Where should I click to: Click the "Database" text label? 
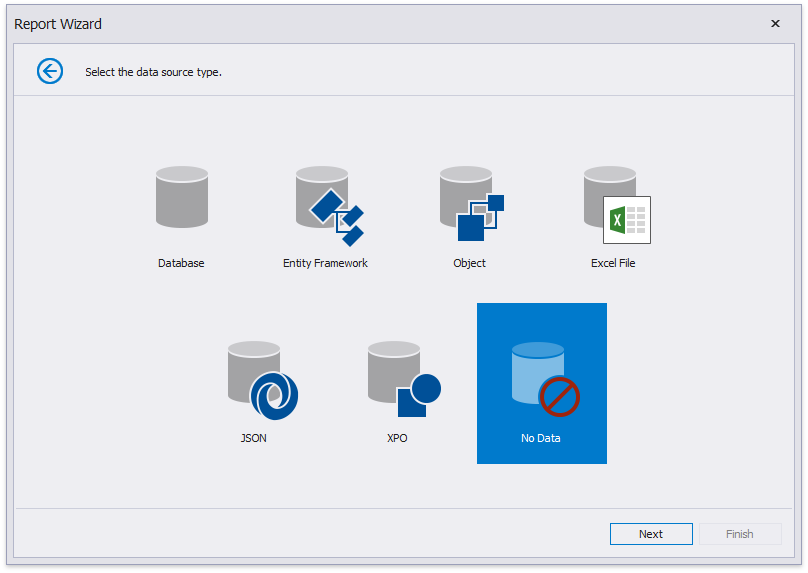coord(181,263)
